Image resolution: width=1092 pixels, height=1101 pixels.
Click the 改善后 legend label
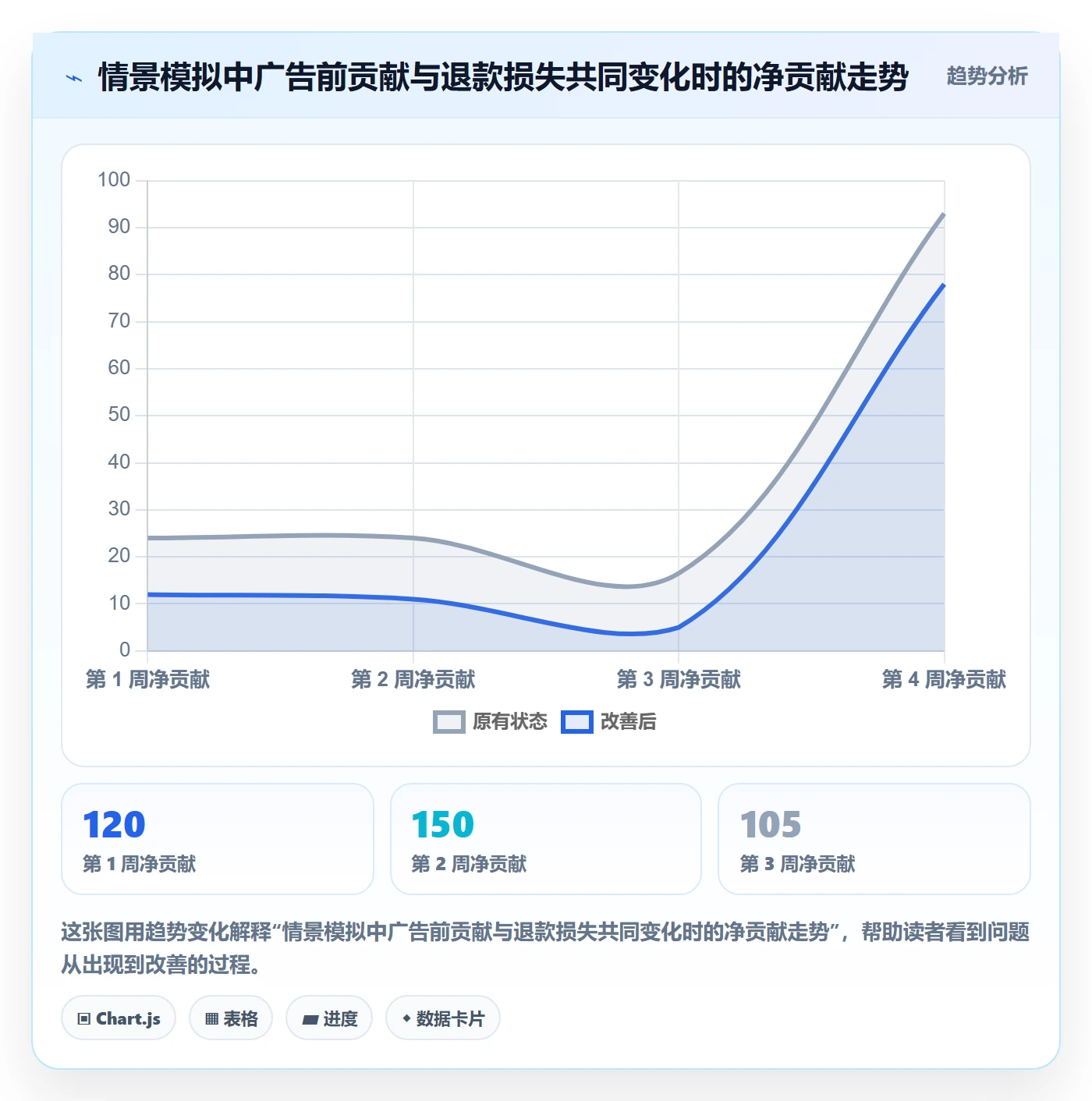(628, 722)
